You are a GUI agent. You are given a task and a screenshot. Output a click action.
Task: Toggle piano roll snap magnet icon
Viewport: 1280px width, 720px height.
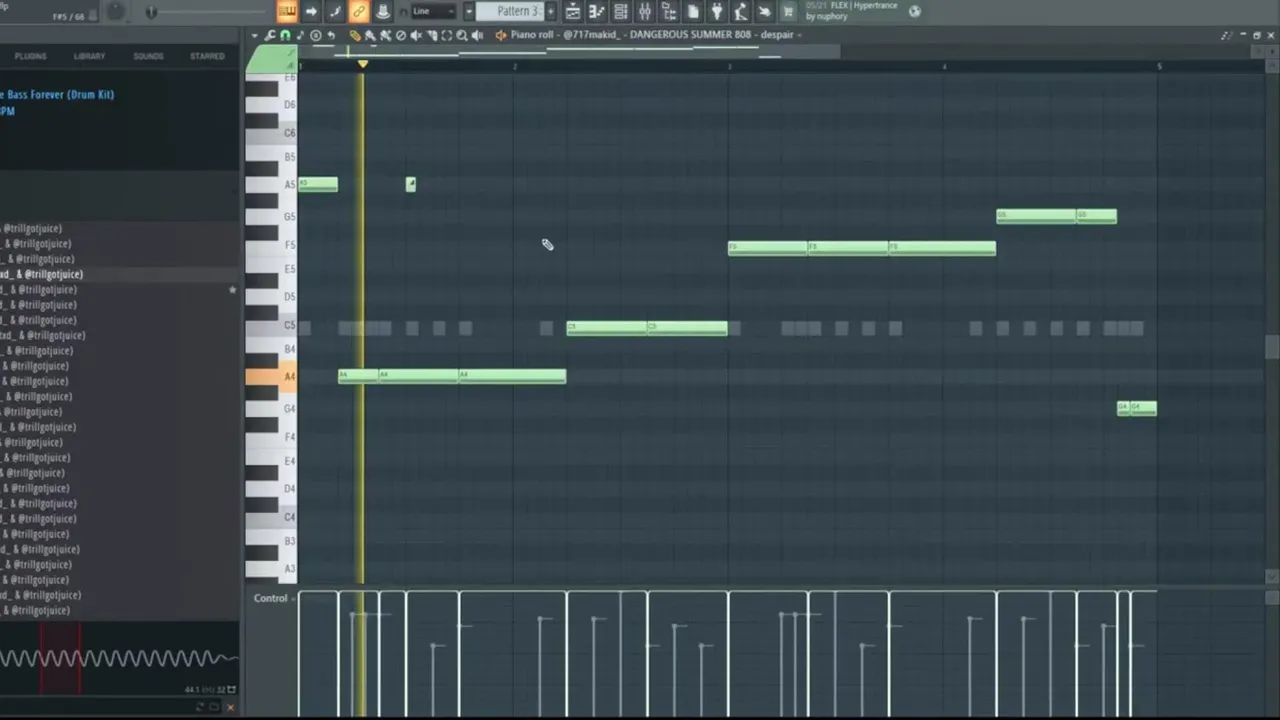click(285, 35)
